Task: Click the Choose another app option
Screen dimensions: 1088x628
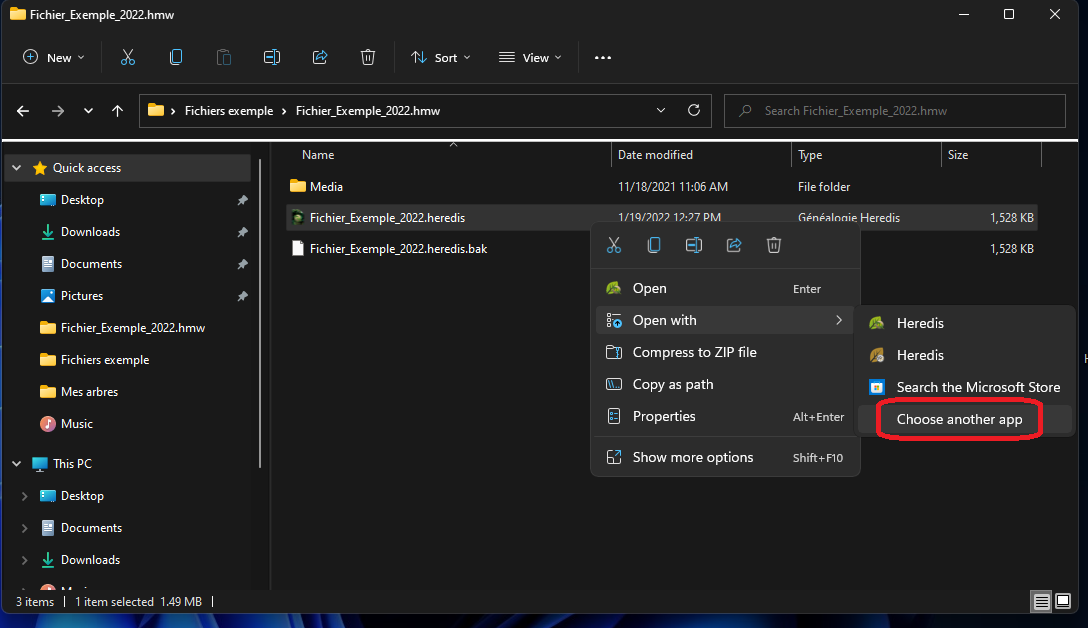Action: click(957, 419)
